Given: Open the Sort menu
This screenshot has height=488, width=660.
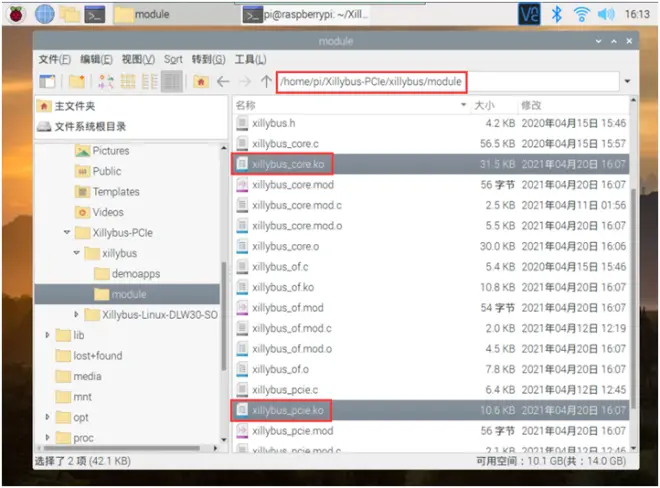Looking at the screenshot, I should point(173,59).
